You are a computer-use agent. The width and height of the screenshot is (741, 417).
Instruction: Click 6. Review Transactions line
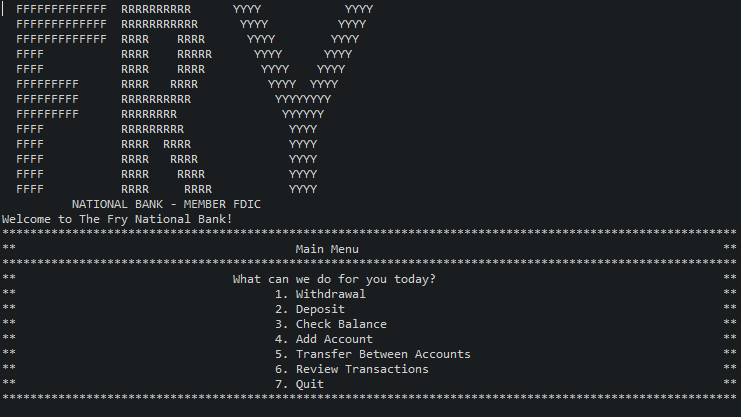pyautogui.click(x=352, y=369)
